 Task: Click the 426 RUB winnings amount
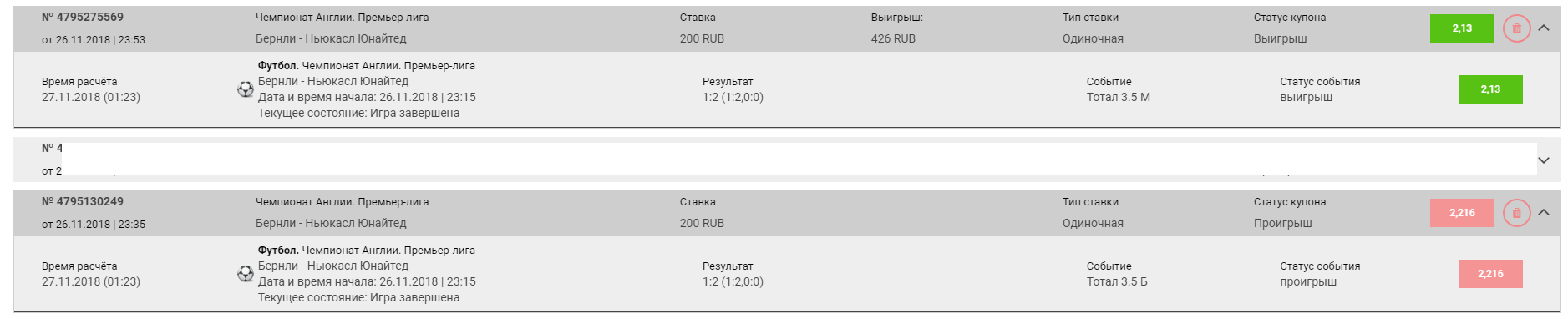pos(893,38)
